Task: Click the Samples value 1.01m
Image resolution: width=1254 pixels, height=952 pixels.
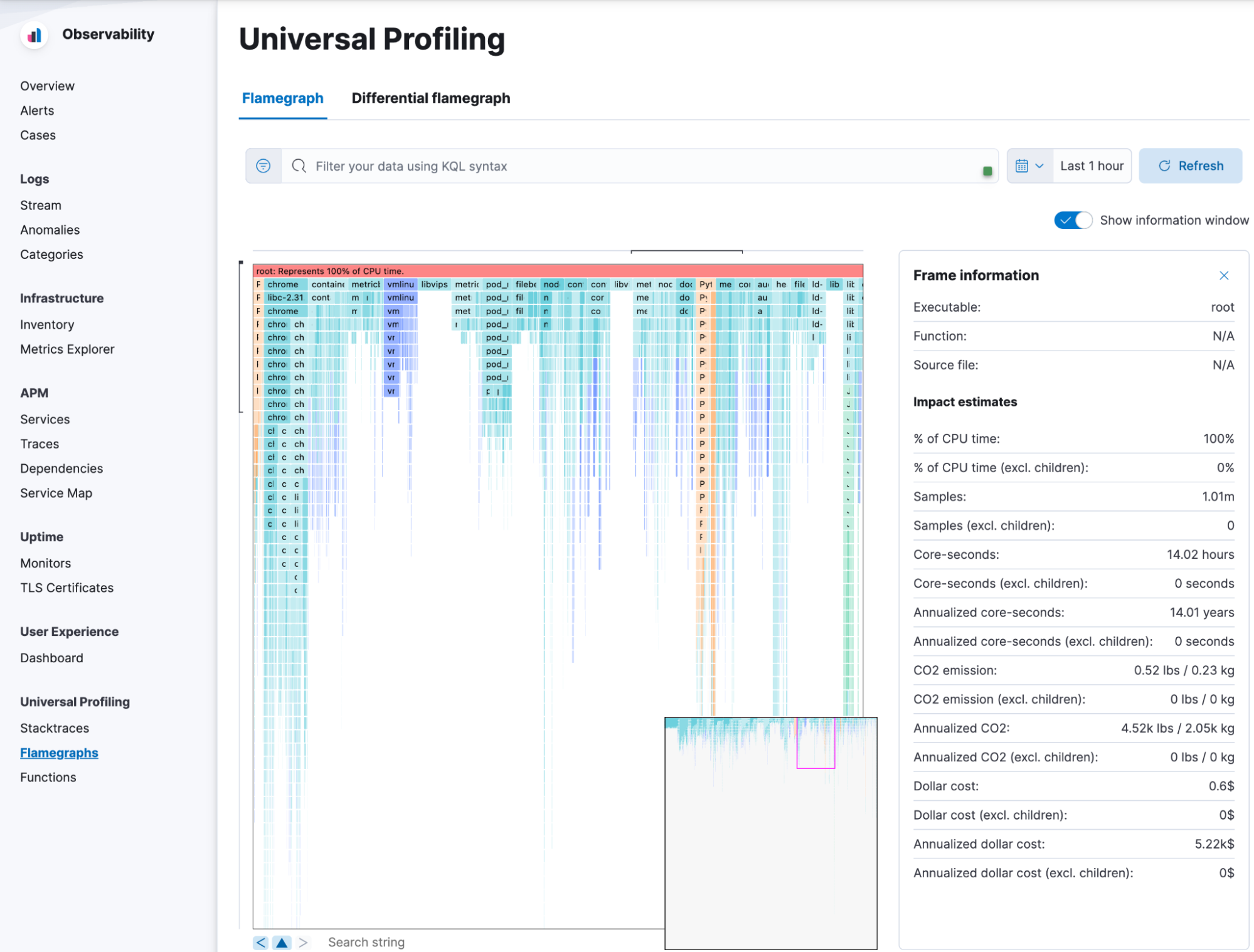Action: pos(1218,497)
